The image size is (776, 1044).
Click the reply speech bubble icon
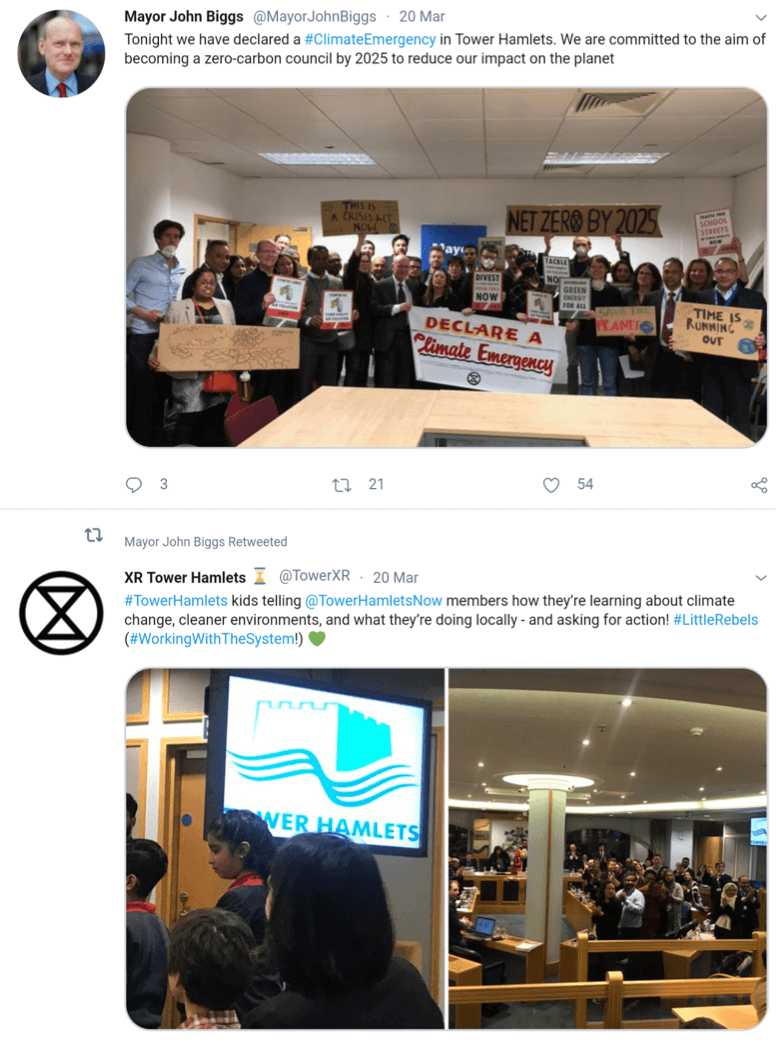[133, 485]
